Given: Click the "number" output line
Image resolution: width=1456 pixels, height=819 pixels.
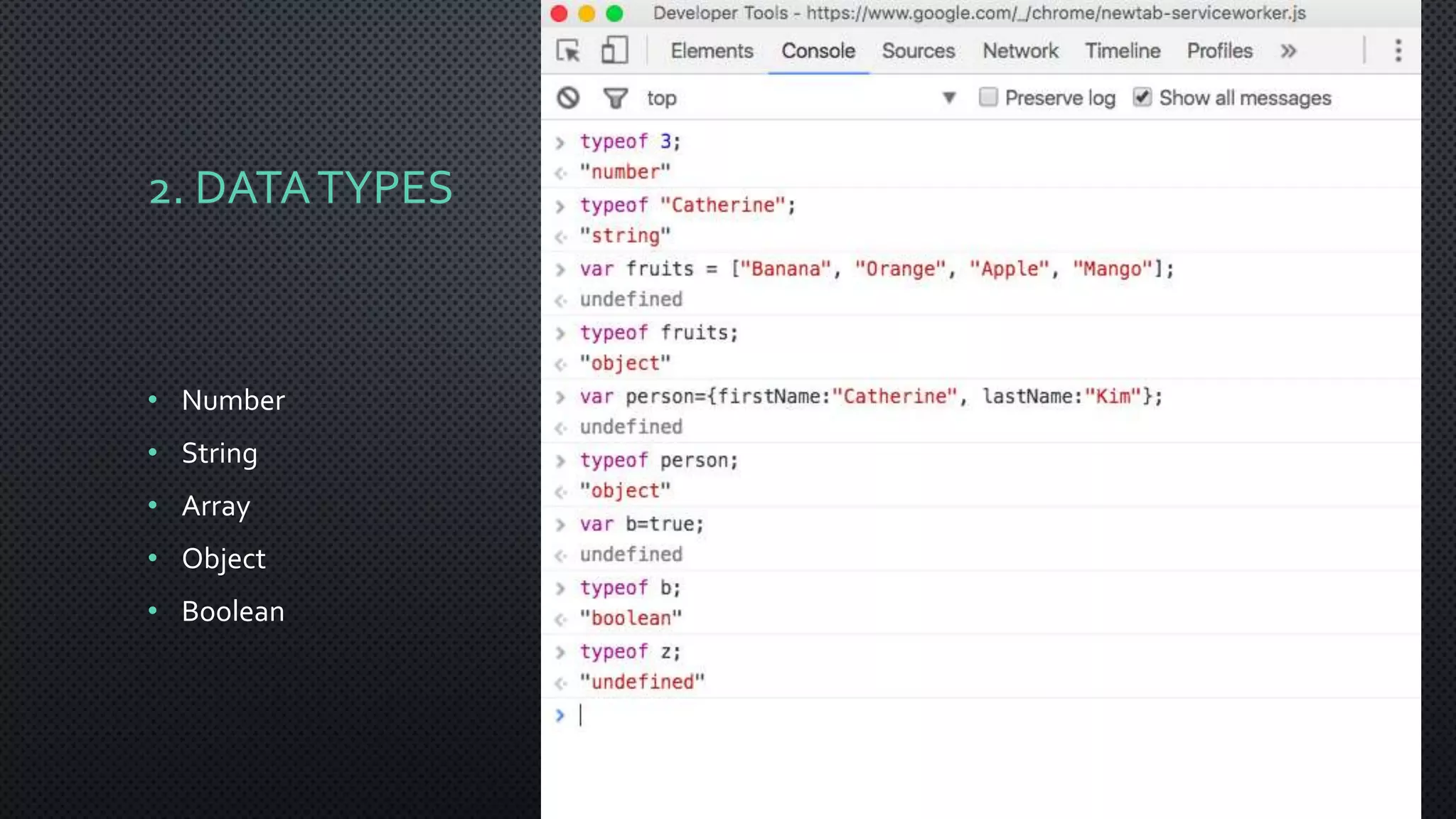Looking at the screenshot, I should 625,172.
